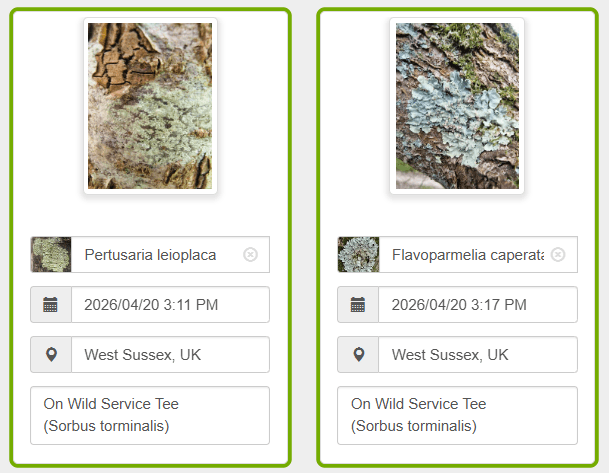Click the 2026/04/20 3:17 PM date field
Screen dimensions: 609x473
(x=477, y=305)
